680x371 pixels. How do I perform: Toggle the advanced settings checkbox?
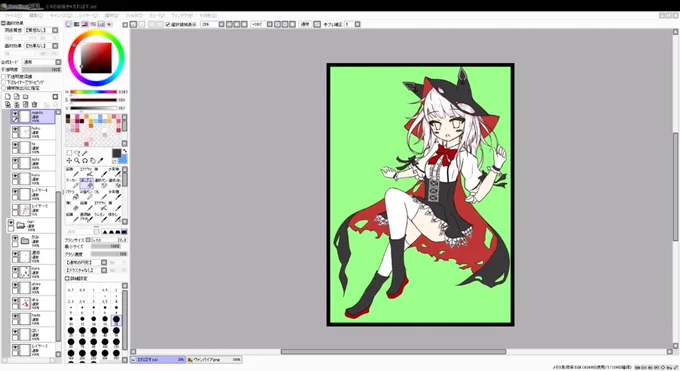click(67, 278)
